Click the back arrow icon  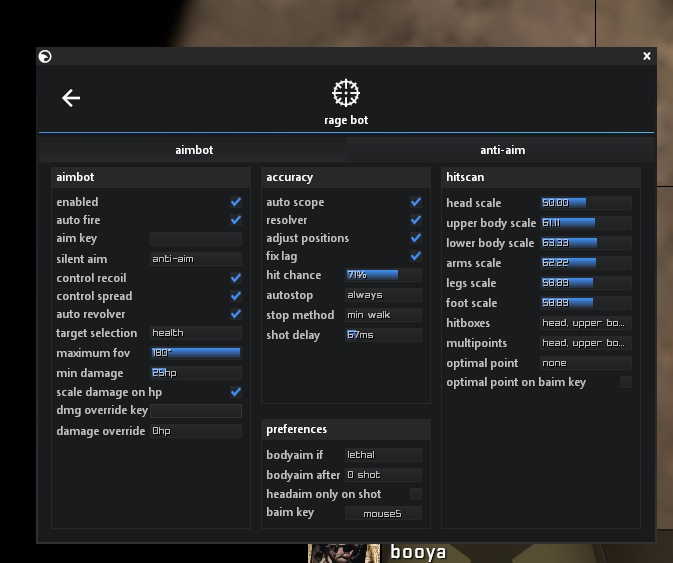(x=71, y=97)
